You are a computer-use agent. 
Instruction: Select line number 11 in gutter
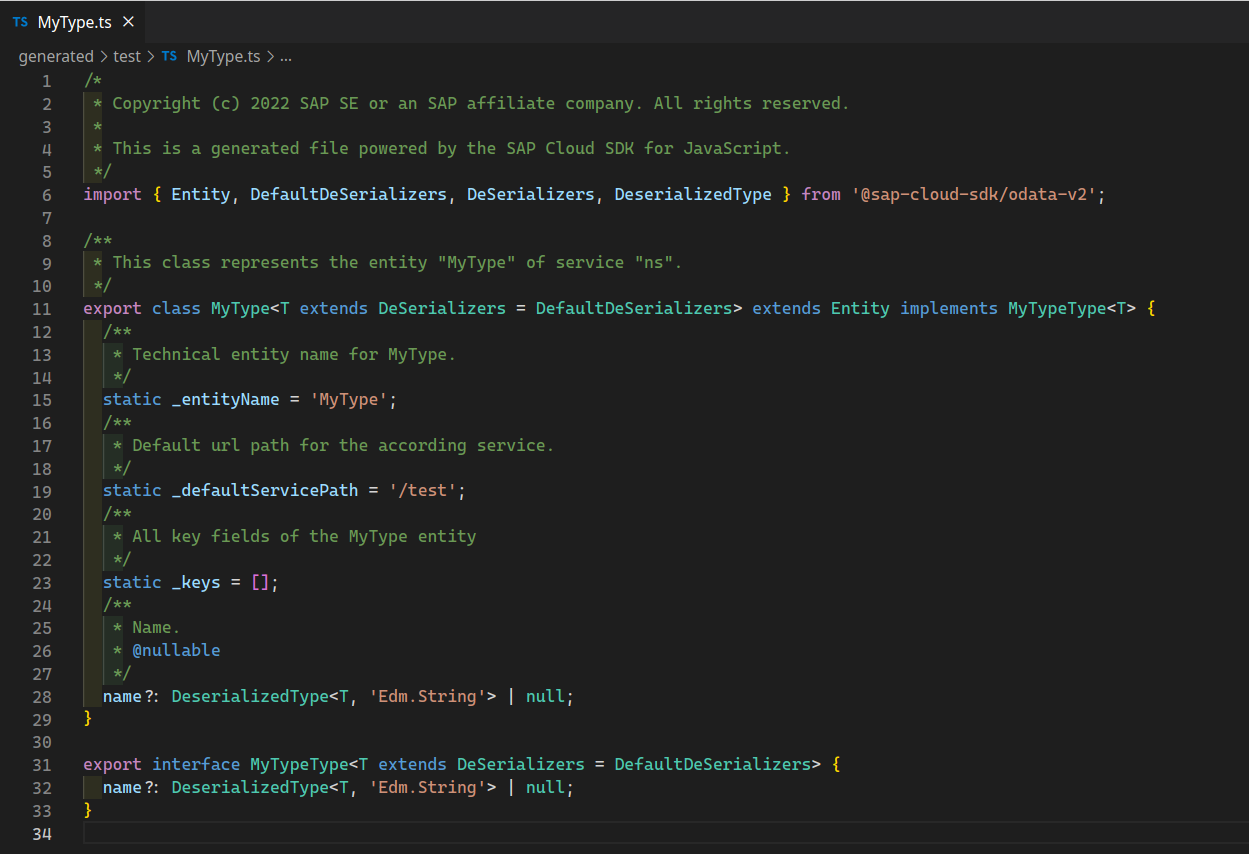click(42, 309)
